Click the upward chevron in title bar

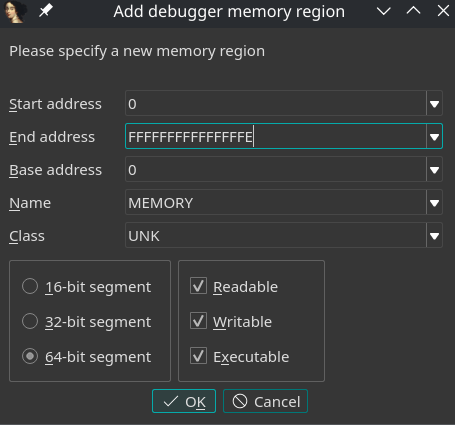tap(413, 11)
